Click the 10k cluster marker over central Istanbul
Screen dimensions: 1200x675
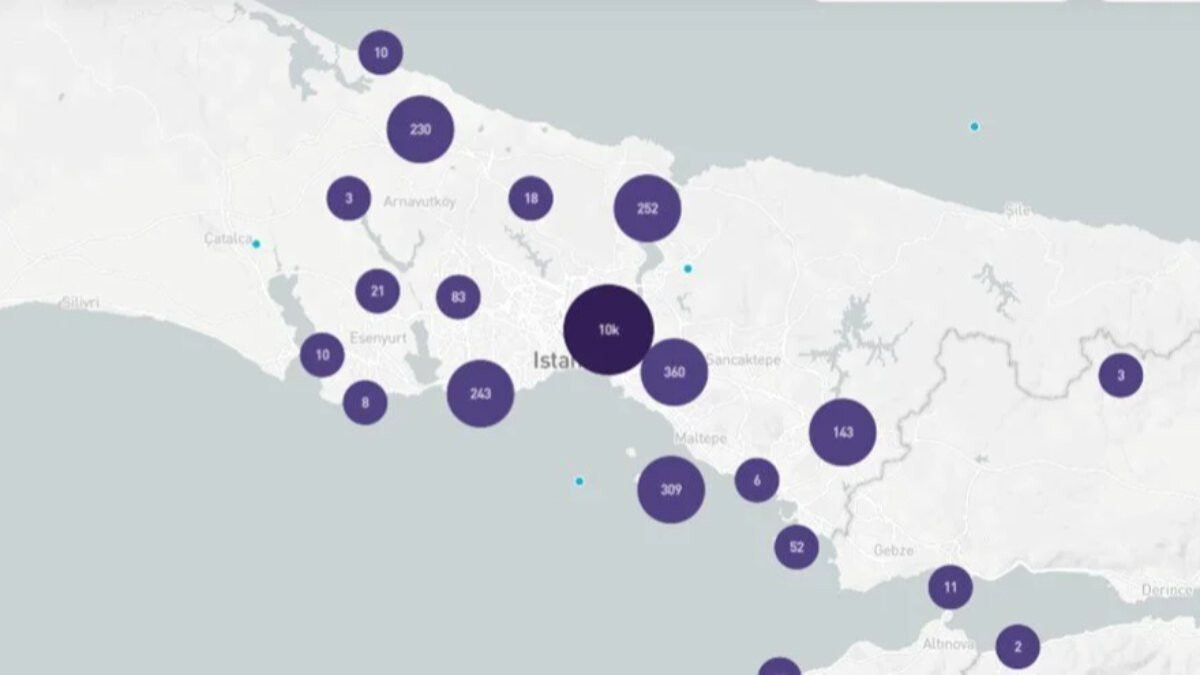[607, 328]
